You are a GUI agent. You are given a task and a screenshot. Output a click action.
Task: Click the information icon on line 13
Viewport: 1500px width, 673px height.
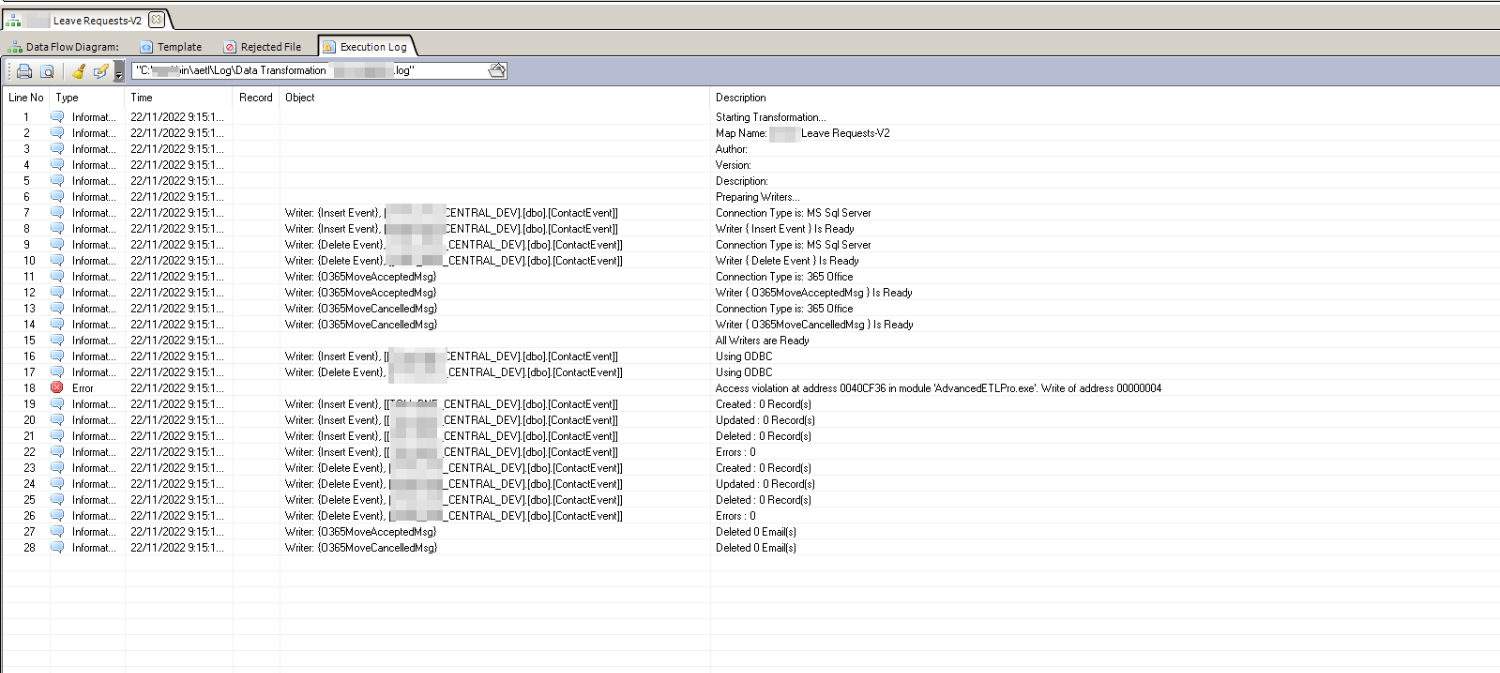(x=58, y=309)
